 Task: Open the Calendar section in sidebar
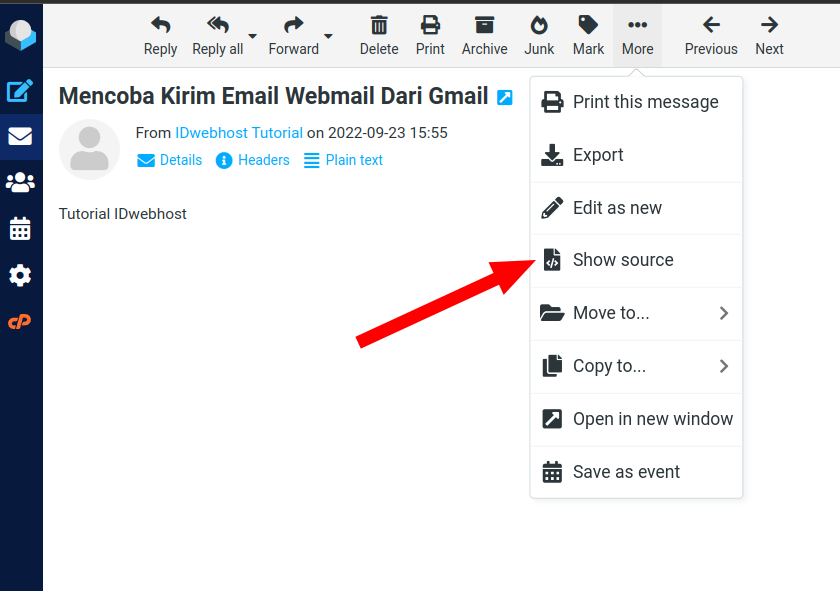(20, 229)
